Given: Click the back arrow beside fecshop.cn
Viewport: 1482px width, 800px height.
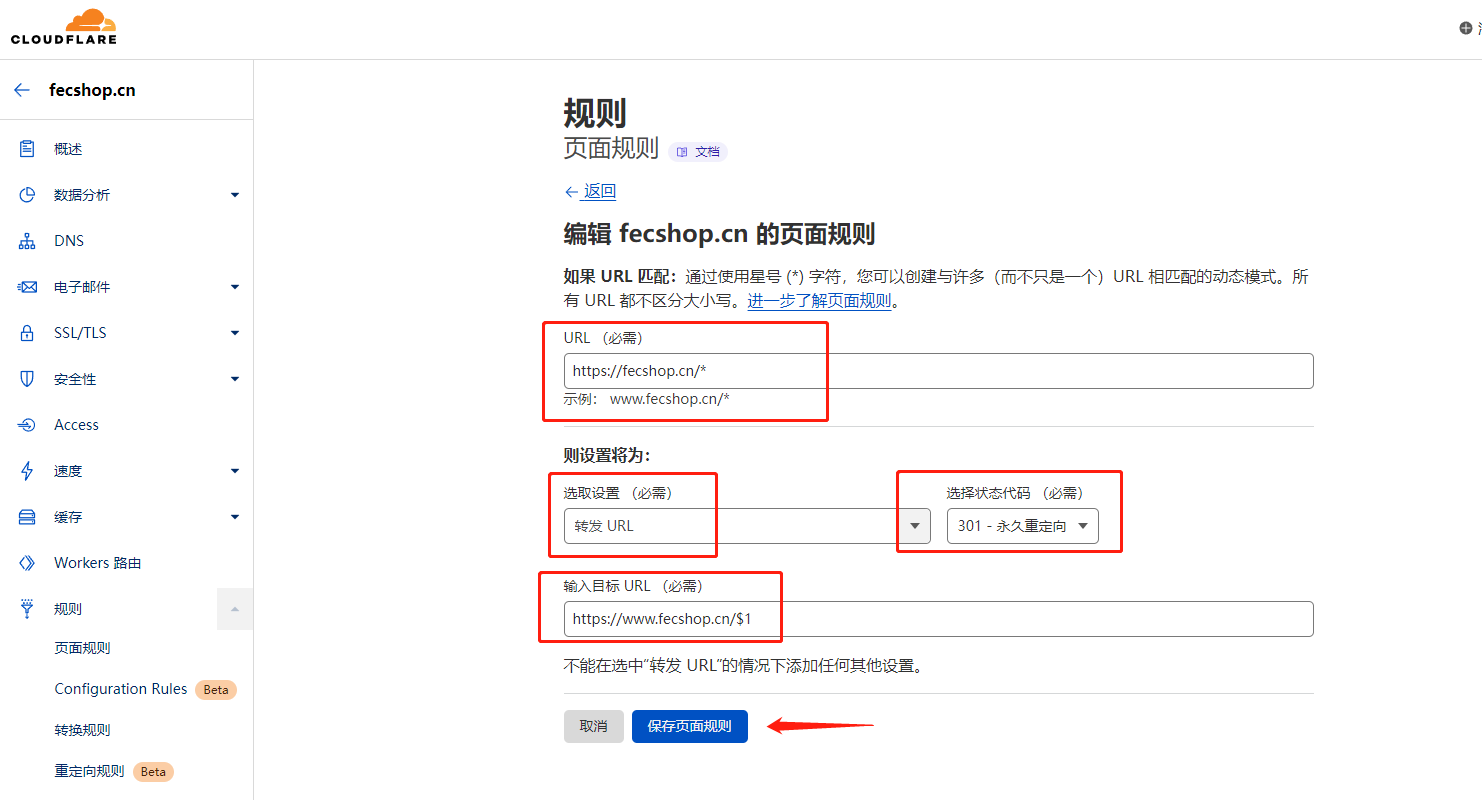Looking at the screenshot, I should 22,90.
